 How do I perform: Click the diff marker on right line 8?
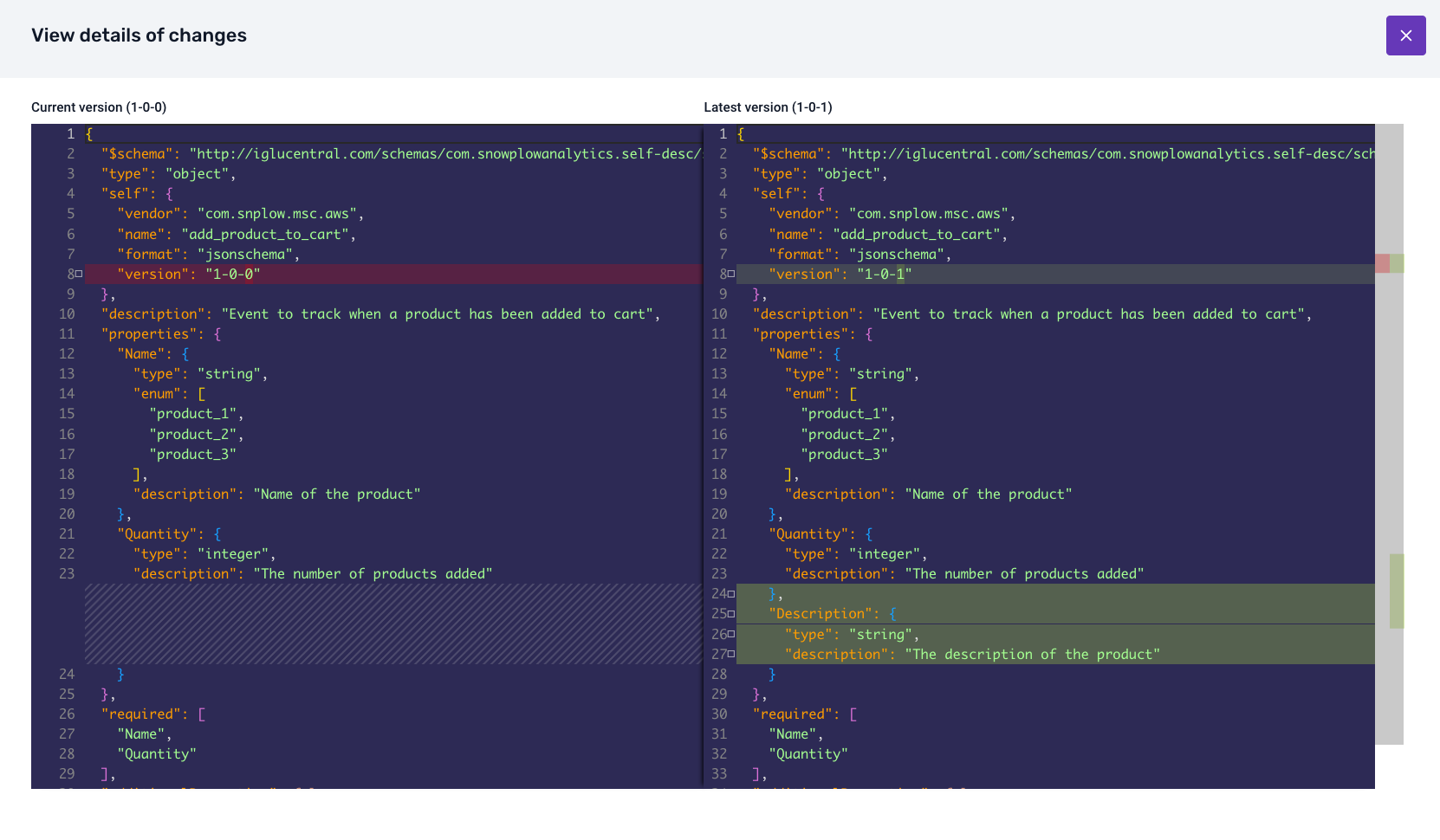pos(730,274)
